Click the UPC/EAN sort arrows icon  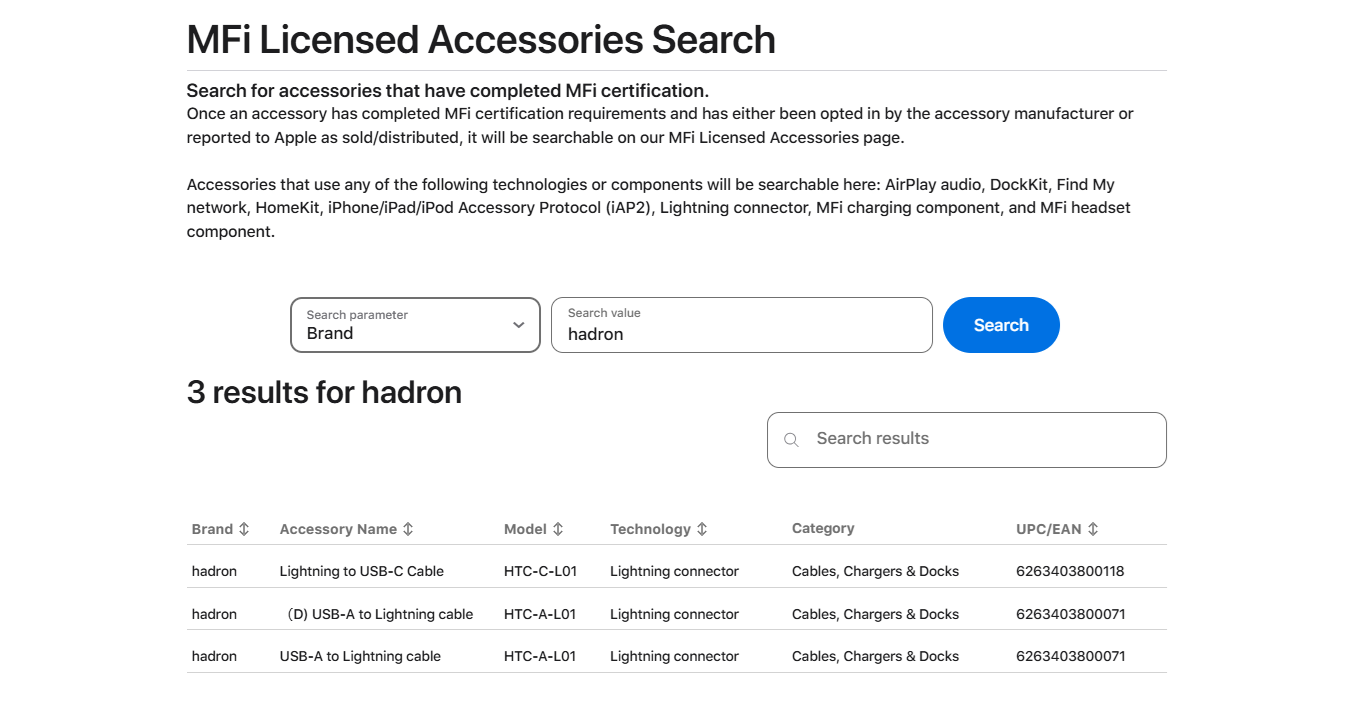pos(1093,529)
